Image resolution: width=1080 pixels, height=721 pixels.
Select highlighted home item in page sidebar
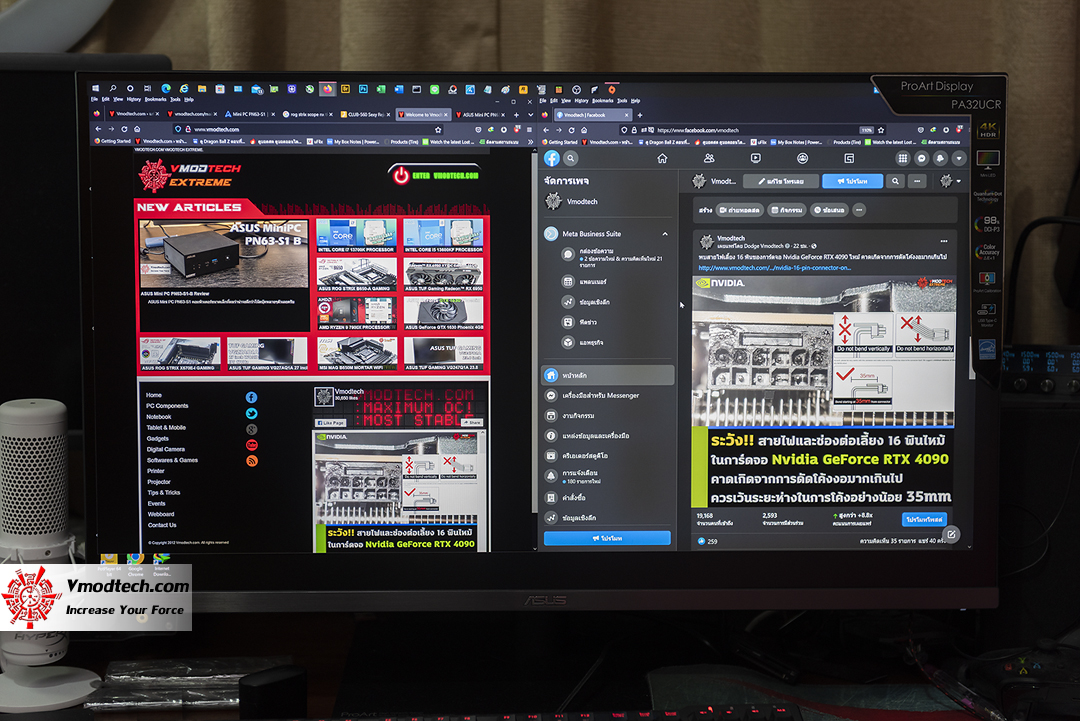coord(607,375)
